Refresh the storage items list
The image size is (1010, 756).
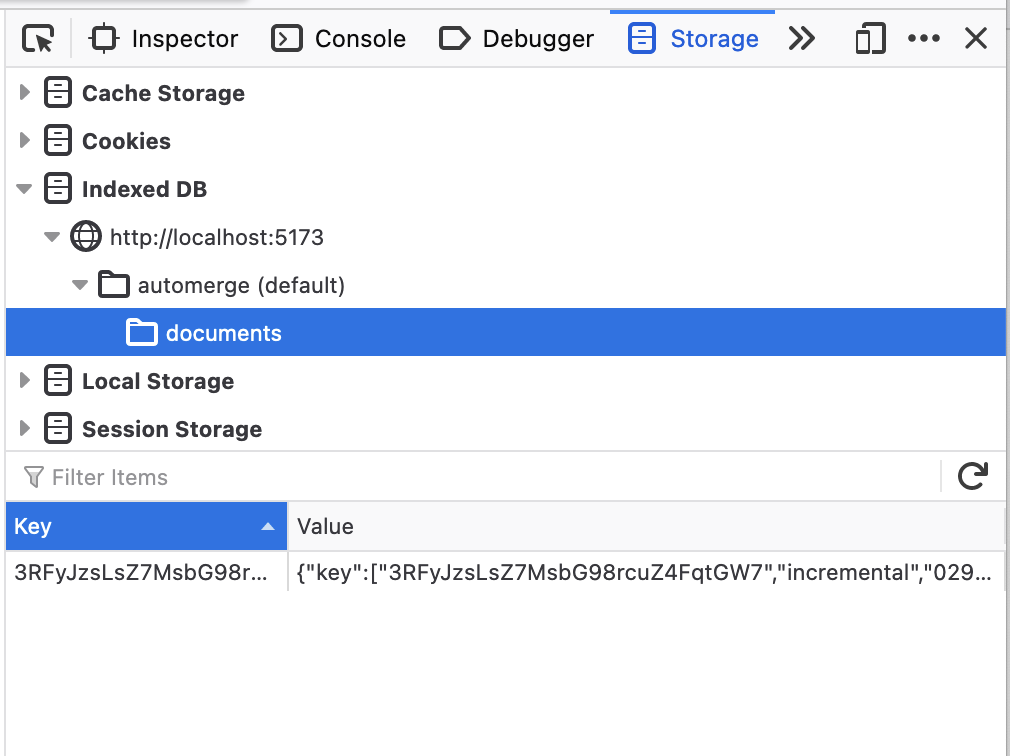coord(973,477)
